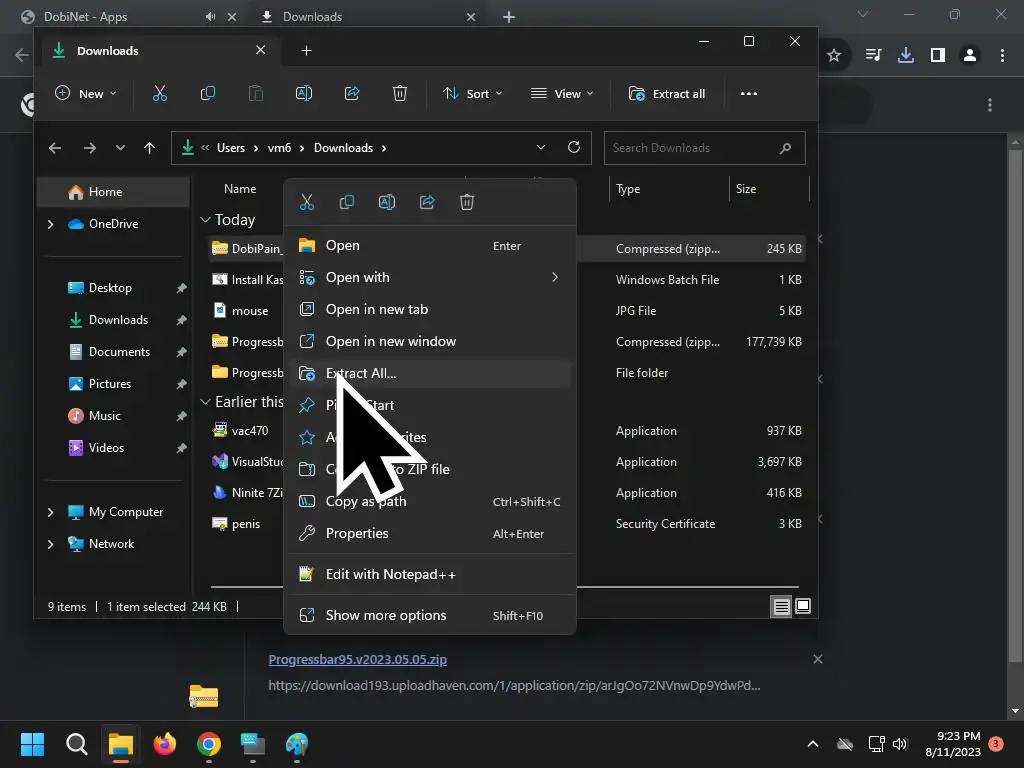1024x768 pixels.
Task: Switch to large thumbnails view icon in status bar
Action: click(x=803, y=607)
